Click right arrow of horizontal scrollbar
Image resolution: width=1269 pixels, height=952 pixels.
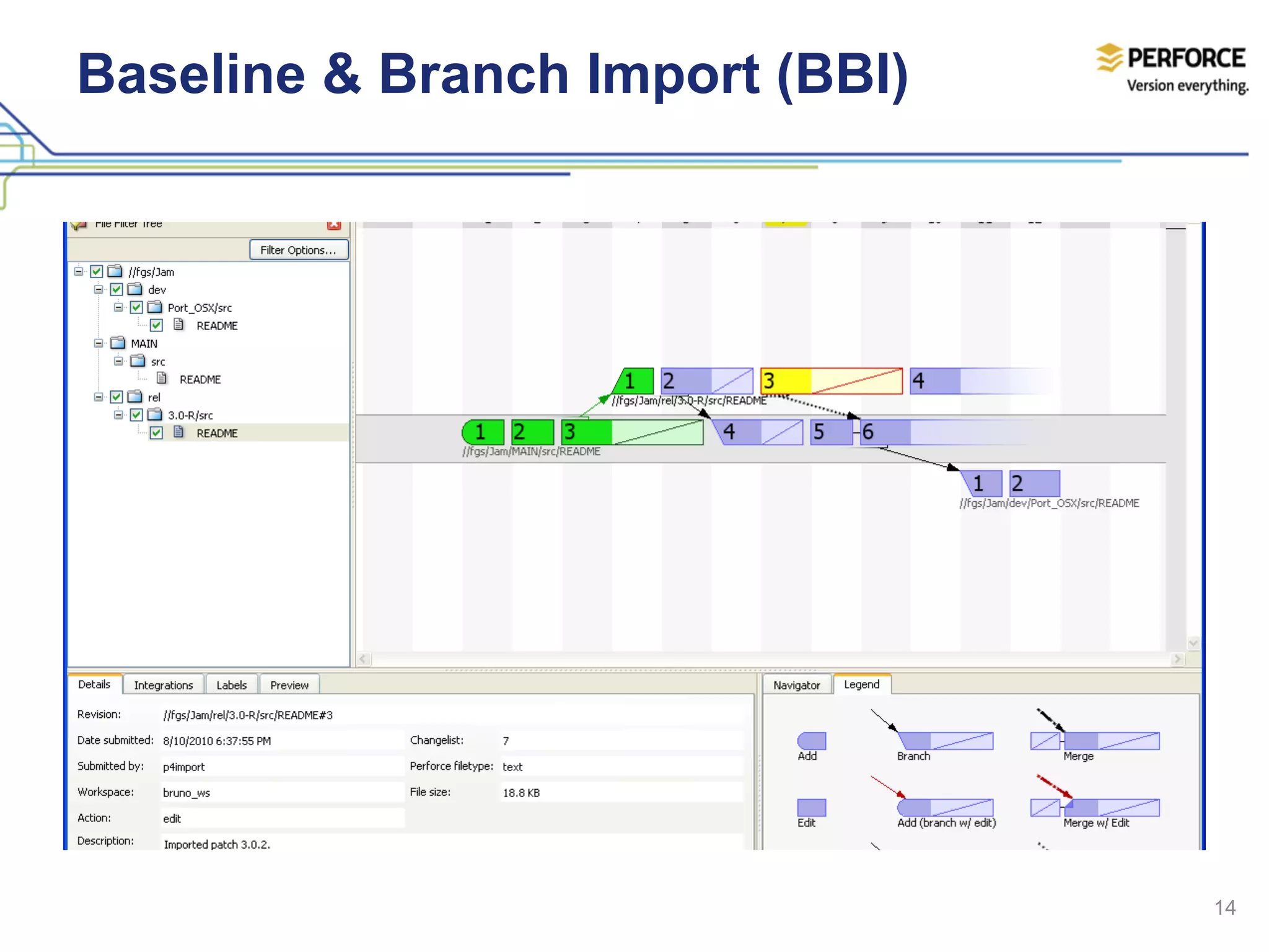1177,660
